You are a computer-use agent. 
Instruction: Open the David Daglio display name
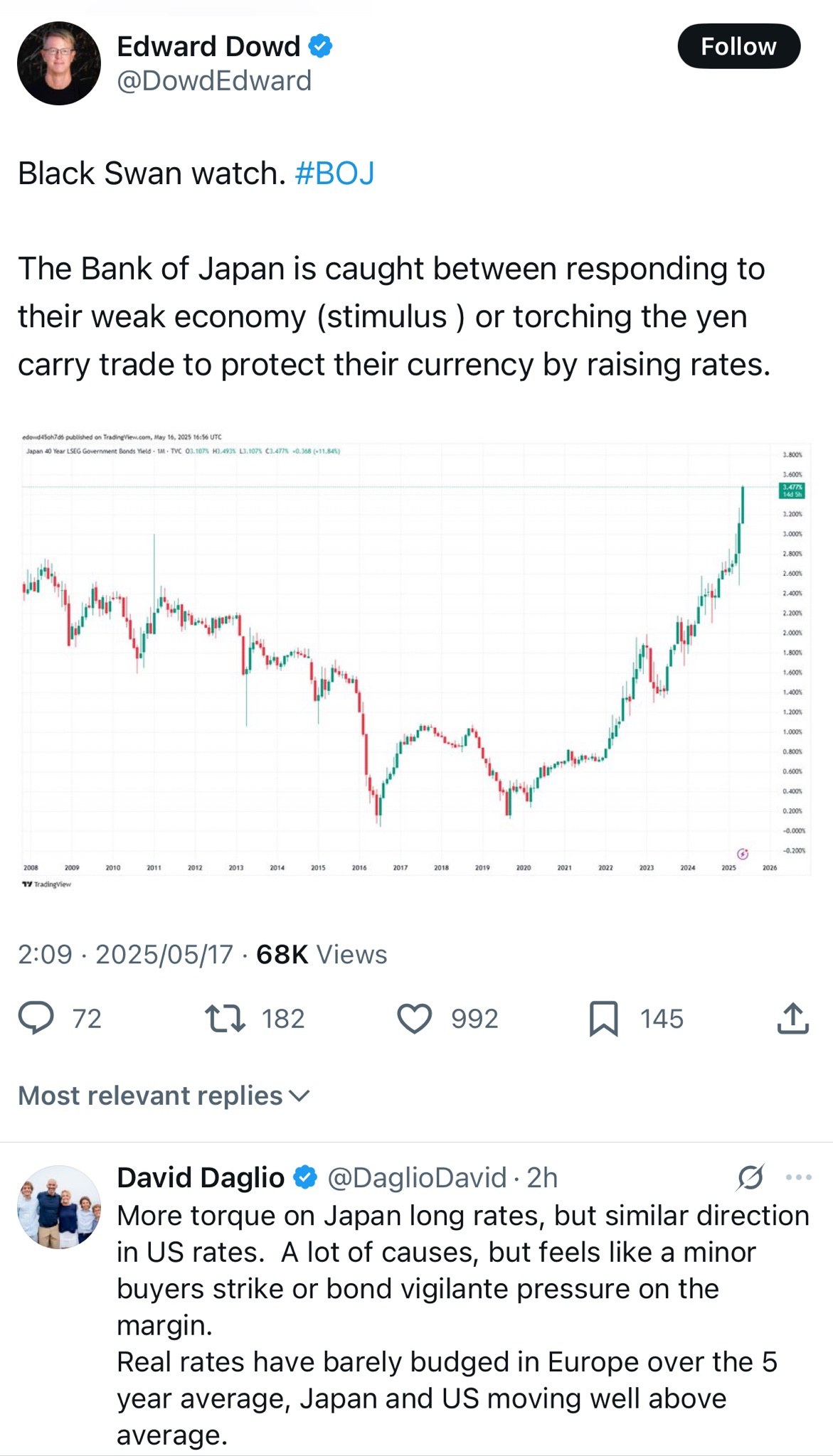pos(201,1177)
